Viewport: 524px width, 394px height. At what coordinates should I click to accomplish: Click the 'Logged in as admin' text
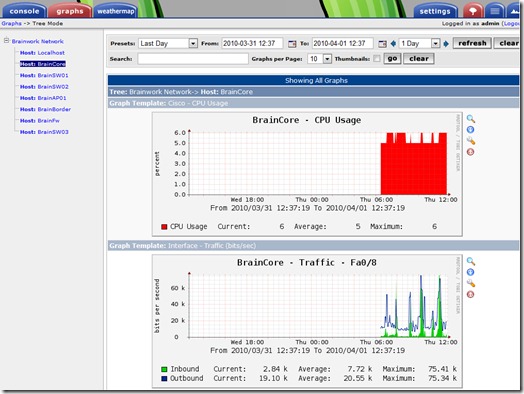coord(471,23)
